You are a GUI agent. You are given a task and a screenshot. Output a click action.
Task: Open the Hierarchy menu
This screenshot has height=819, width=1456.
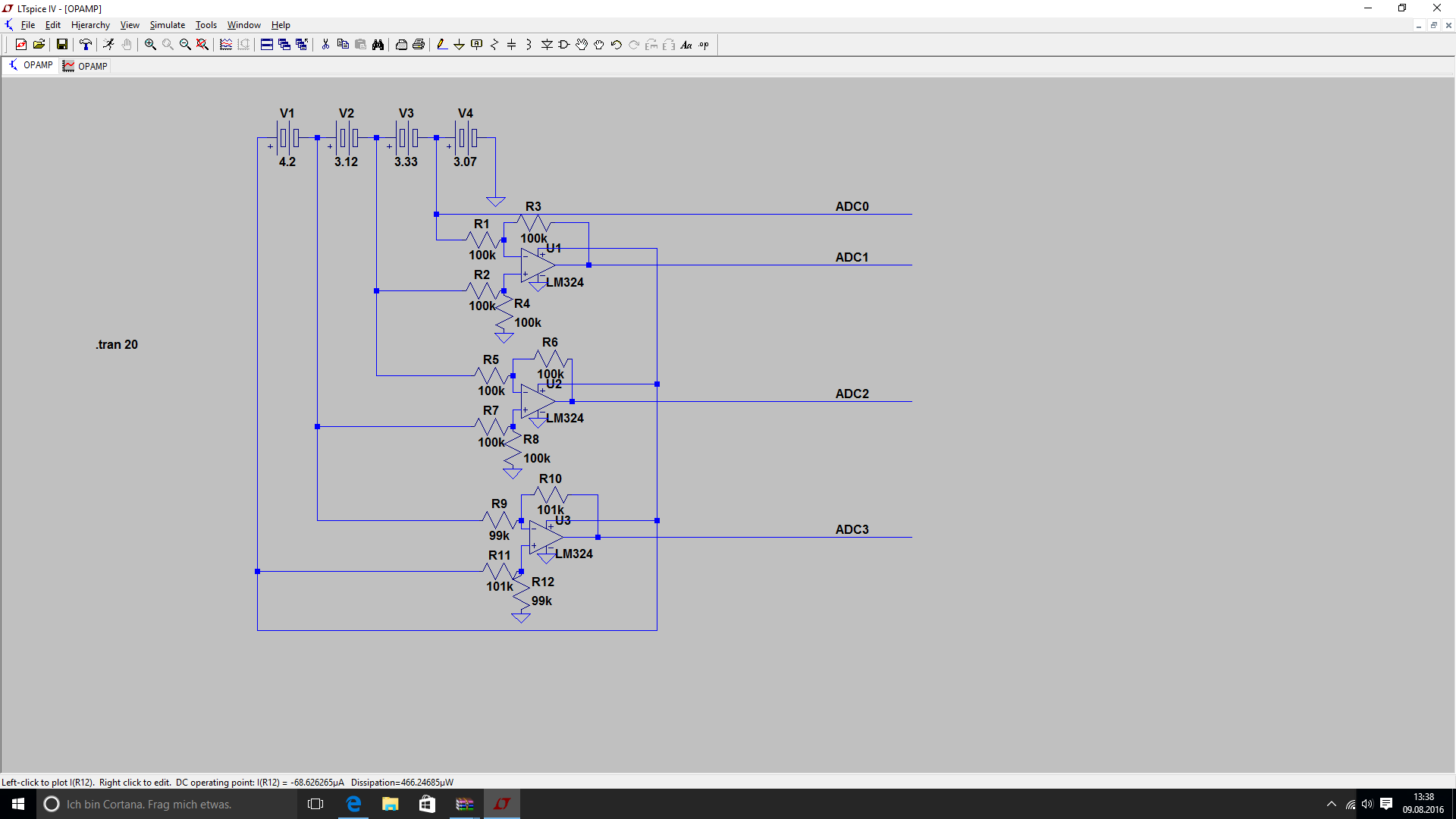click(x=90, y=25)
